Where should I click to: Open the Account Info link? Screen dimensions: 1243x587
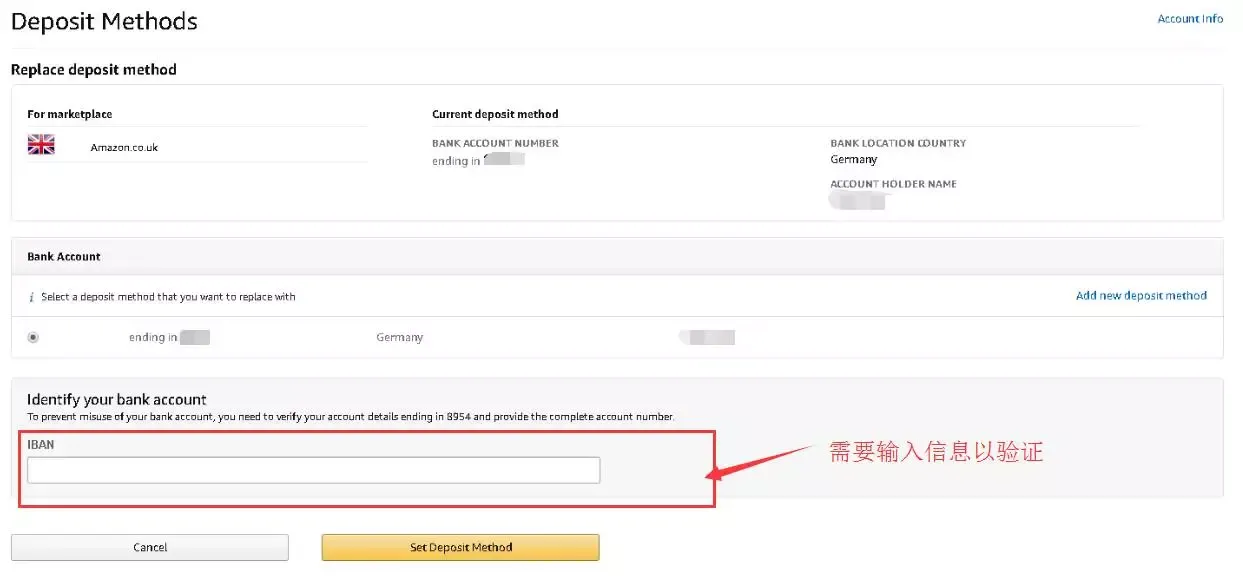pos(1190,19)
